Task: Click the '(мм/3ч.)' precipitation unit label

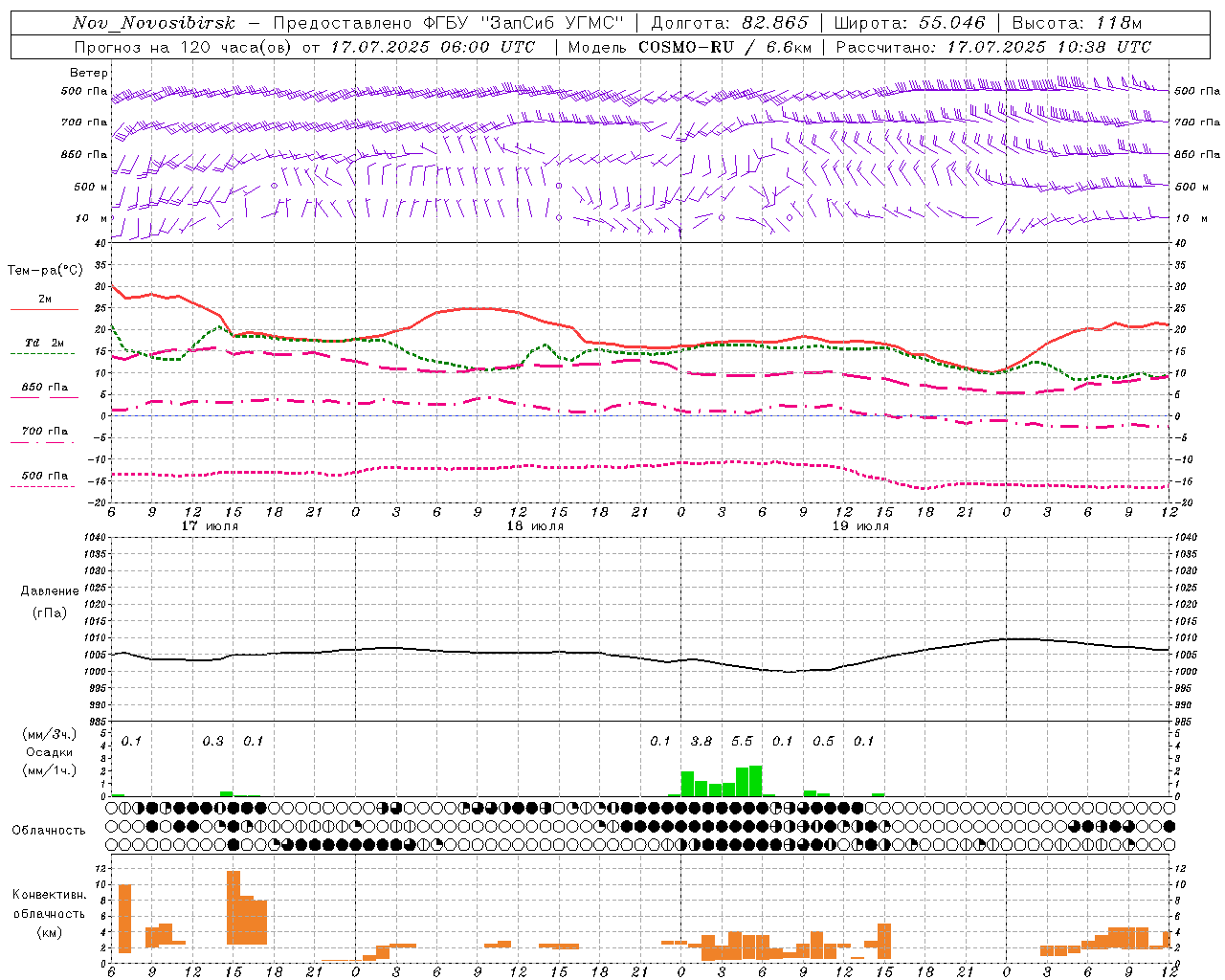Action: [50, 734]
